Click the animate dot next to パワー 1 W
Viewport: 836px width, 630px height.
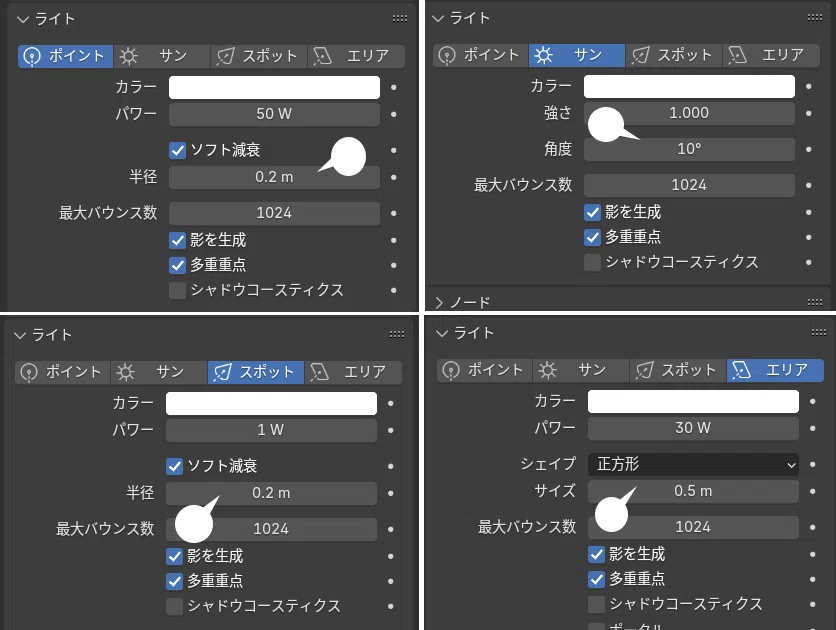(x=391, y=430)
